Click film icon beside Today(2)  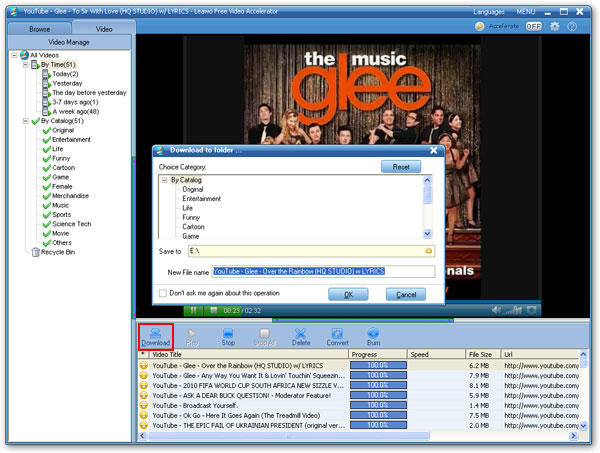pos(47,74)
